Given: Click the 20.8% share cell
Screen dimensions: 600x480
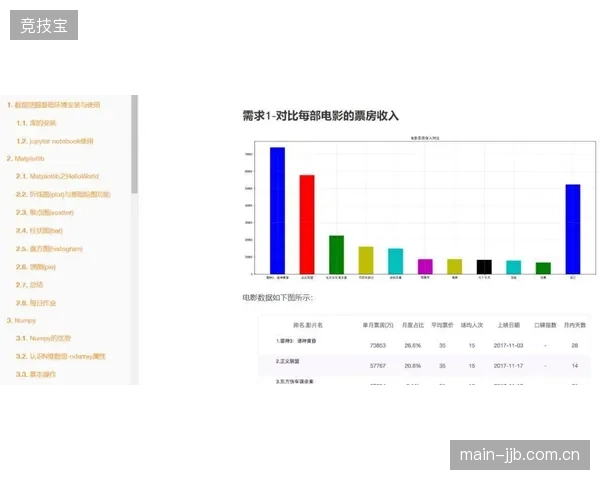Looking at the screenshot, I should pos(413,366).
